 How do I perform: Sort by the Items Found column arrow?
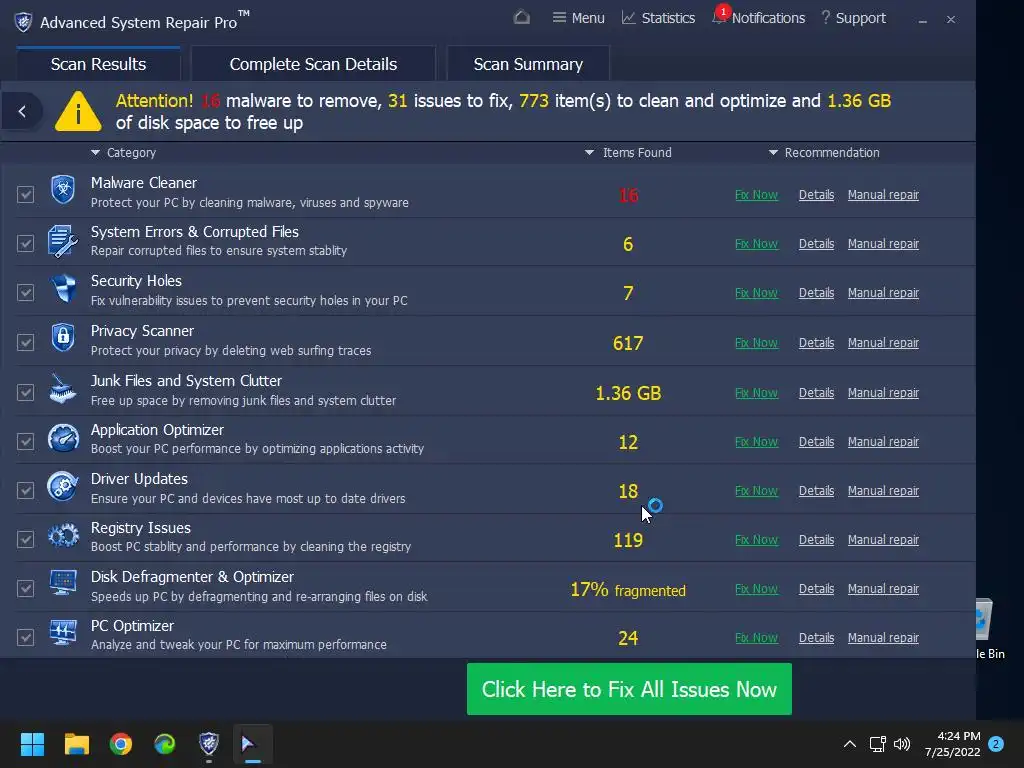(x=589, y=152)
